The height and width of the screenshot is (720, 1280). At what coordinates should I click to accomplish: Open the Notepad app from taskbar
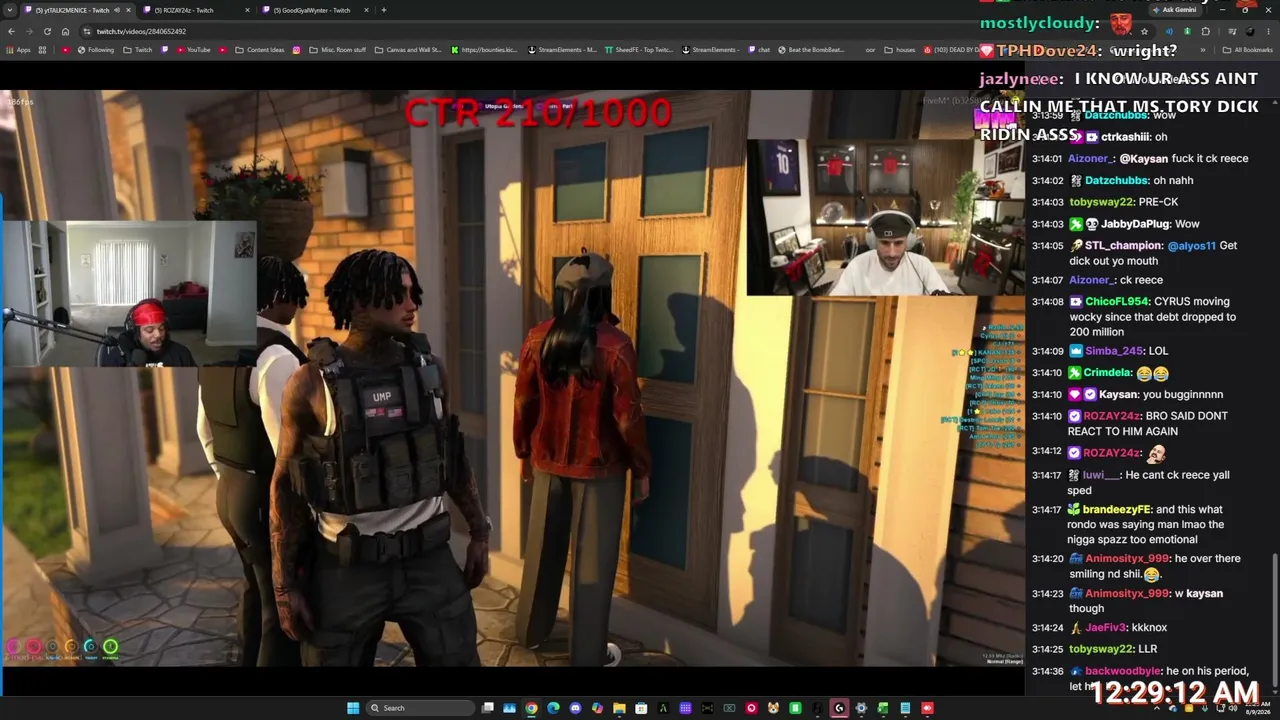pyautogui.click(x=905, y=708)
